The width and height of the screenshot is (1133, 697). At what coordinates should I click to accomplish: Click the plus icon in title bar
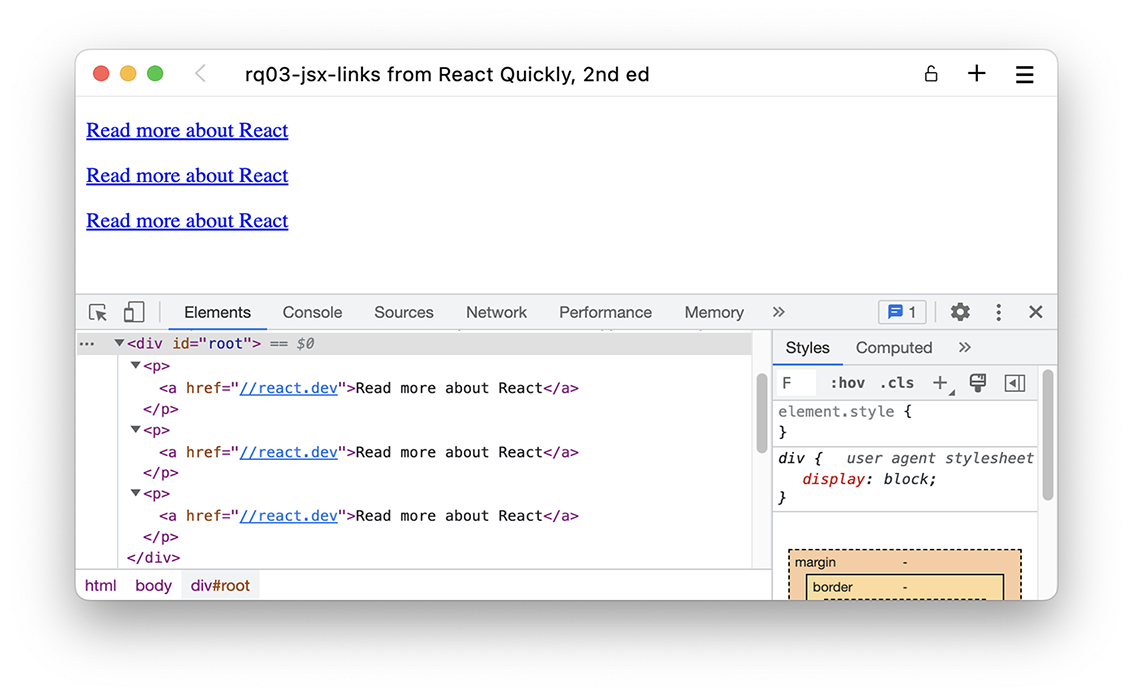(x=977, y=74)
